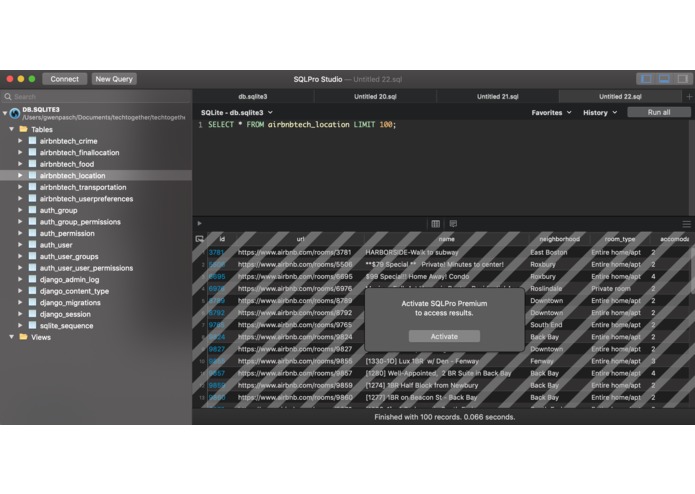
Task: Select django_content_type in the tree
Action: click(x=74, y=291)
